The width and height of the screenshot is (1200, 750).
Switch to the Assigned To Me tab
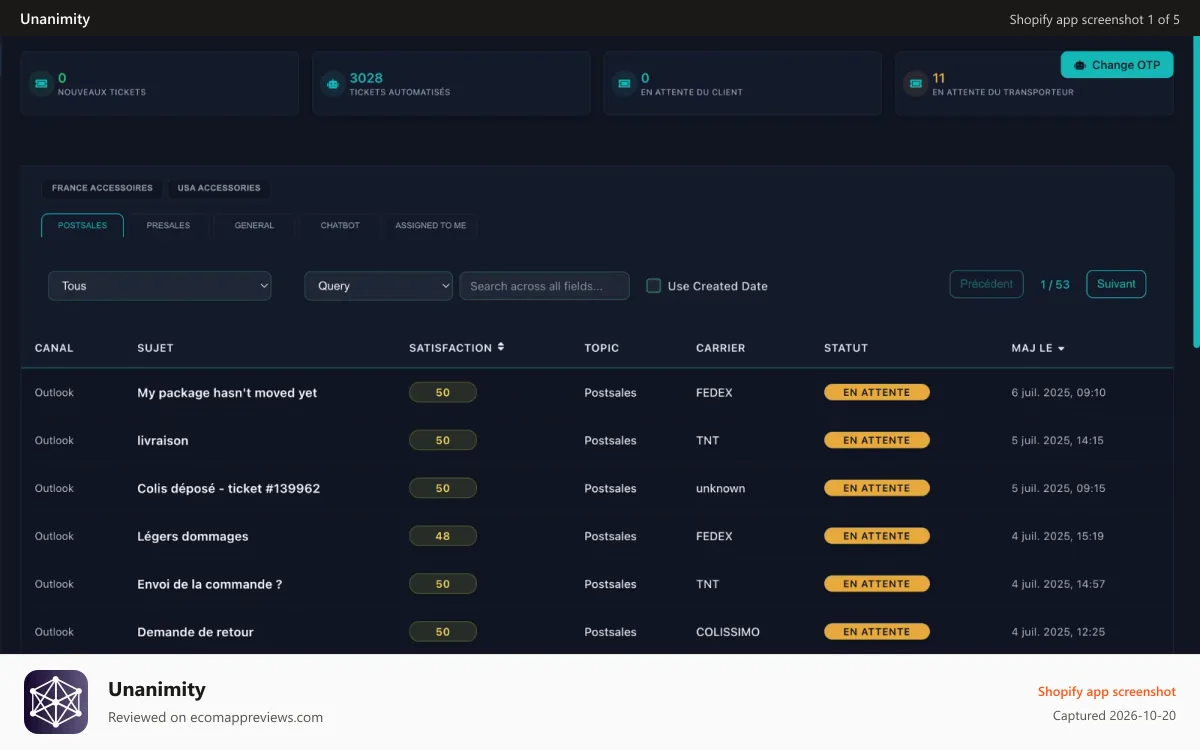click(x=430, y=225)
